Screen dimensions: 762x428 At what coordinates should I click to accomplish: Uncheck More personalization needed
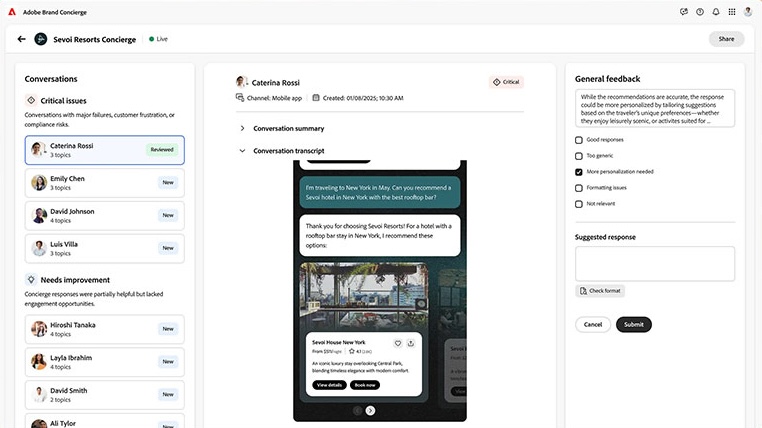coord(579,172)
